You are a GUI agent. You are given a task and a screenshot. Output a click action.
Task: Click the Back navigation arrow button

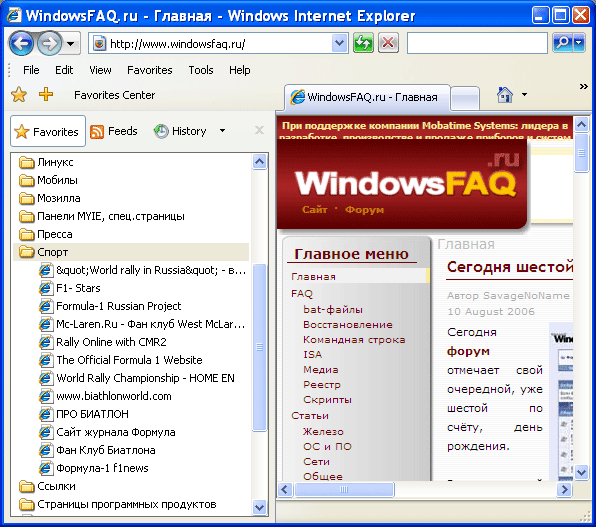21,43
